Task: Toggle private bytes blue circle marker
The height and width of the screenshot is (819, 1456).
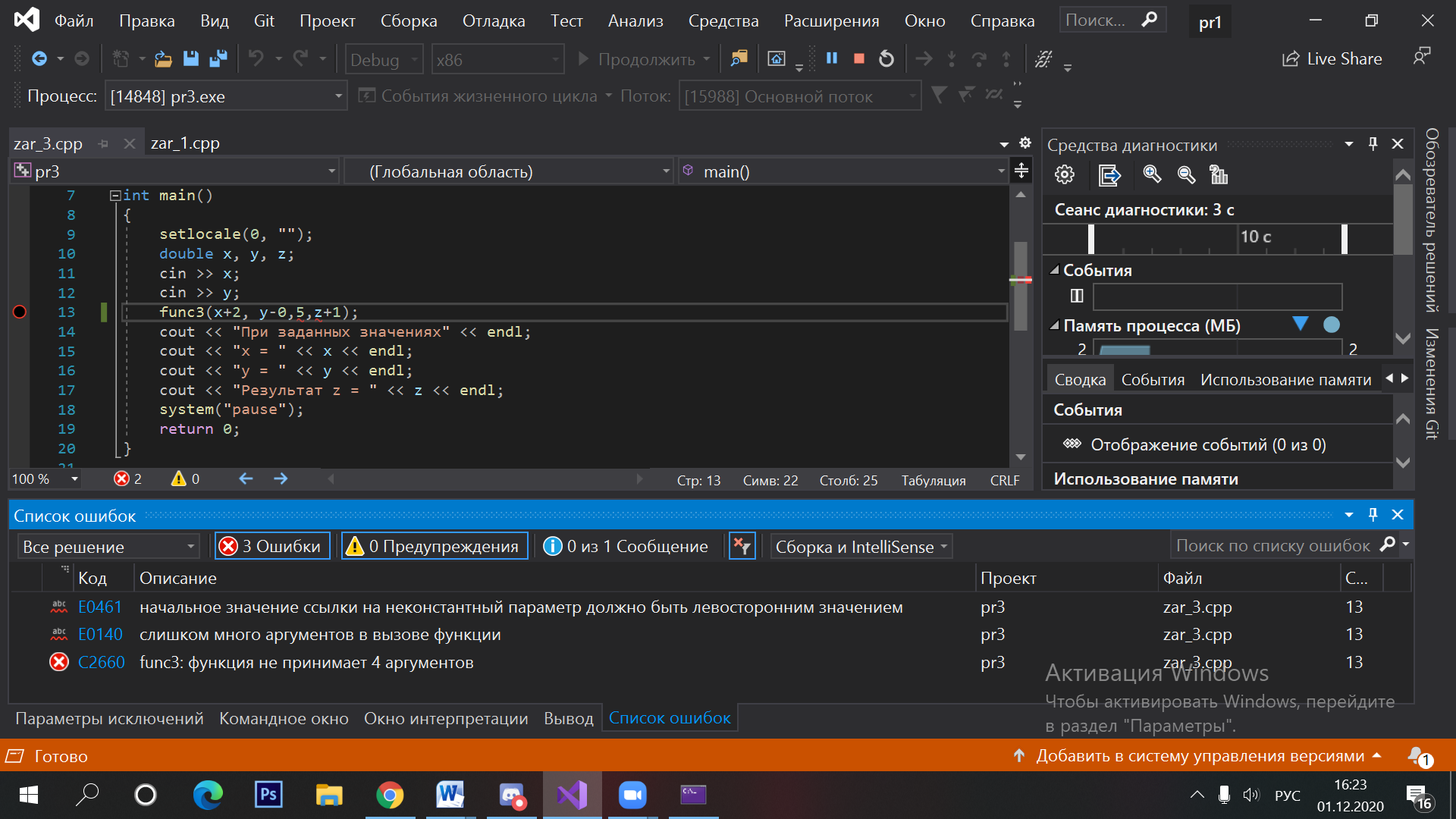Action: click(1332, 325)
